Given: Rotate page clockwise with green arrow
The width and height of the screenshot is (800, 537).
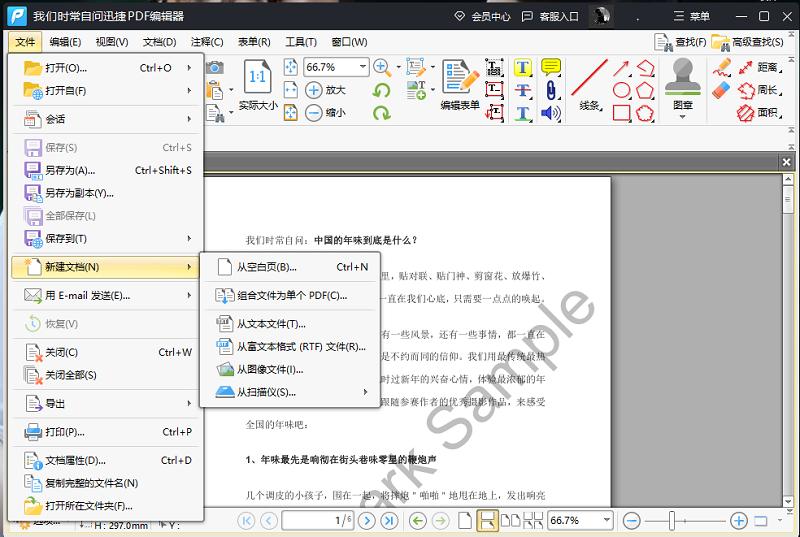Looking at the screenshot, I should [x=381, y=113].
